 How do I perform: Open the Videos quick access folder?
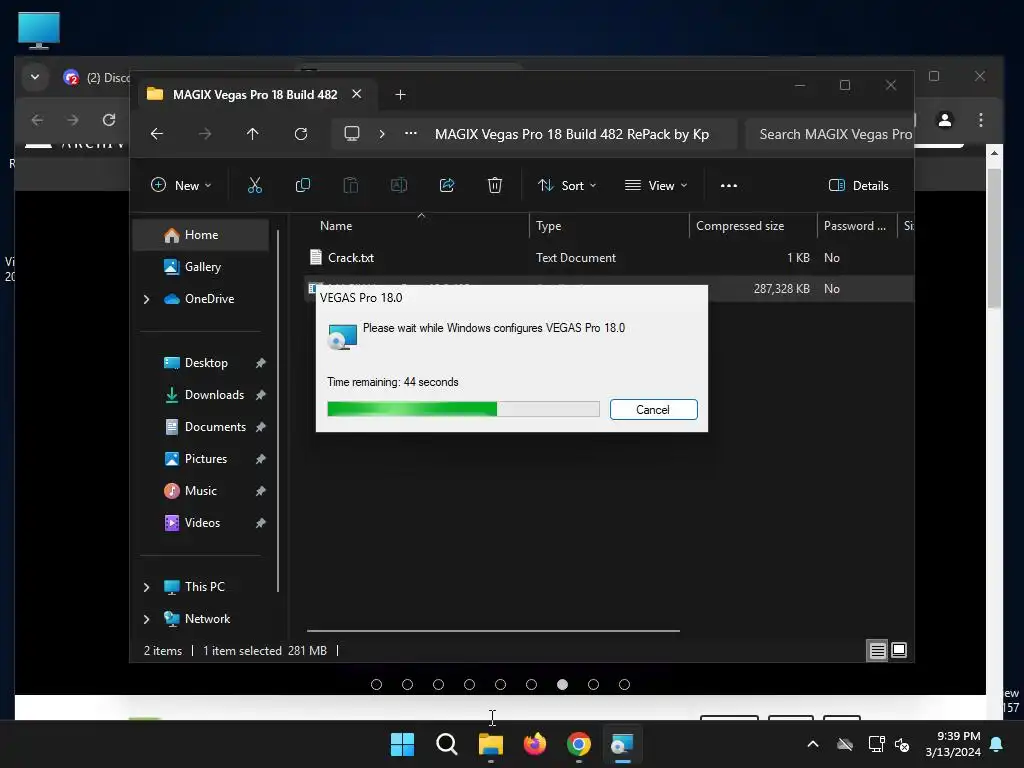202,522
